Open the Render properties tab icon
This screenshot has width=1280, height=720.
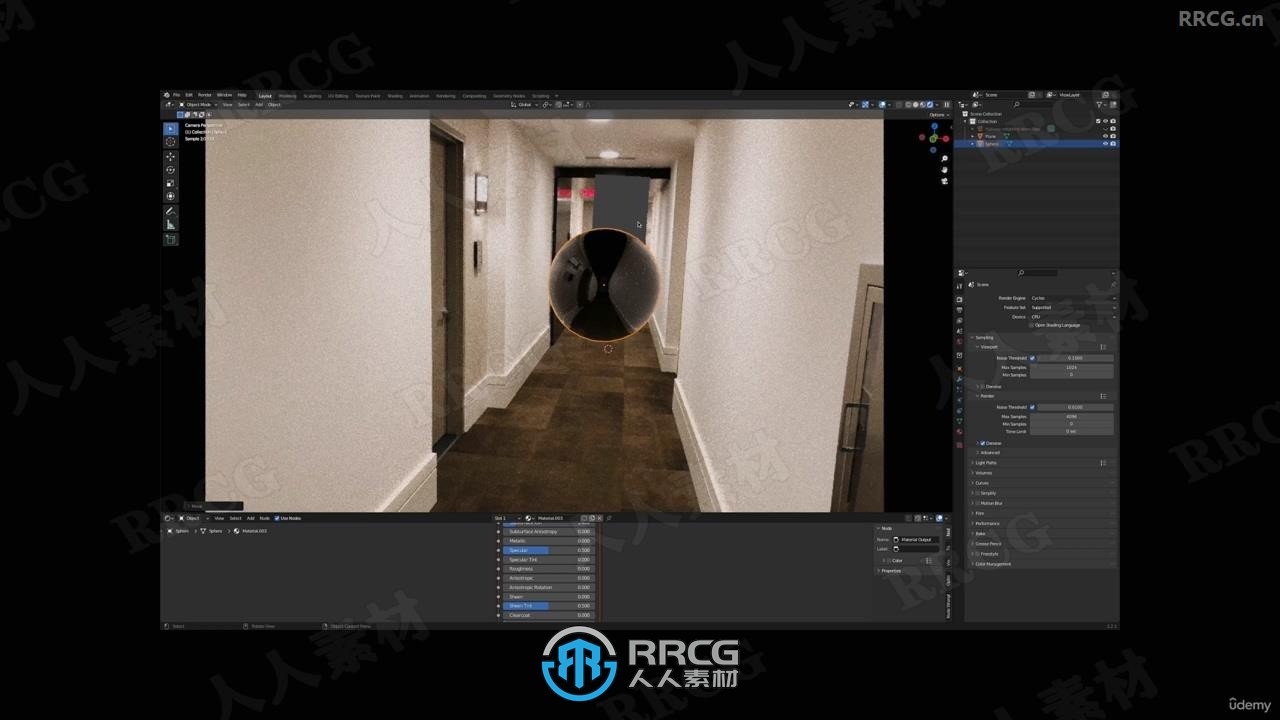point(959,299)
